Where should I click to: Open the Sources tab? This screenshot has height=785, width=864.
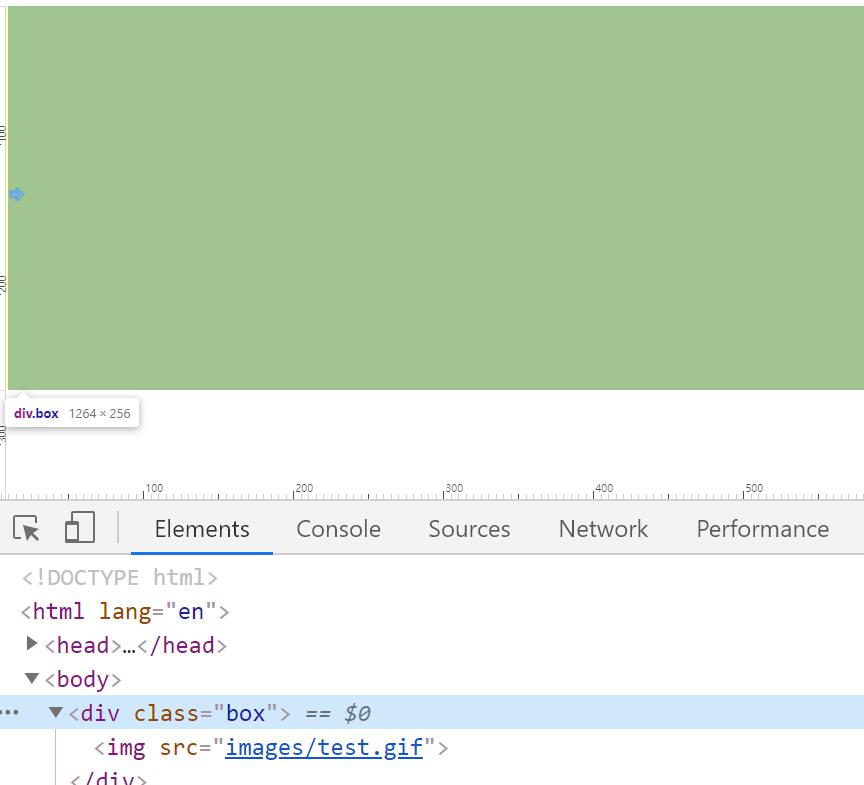click(469, 529)
